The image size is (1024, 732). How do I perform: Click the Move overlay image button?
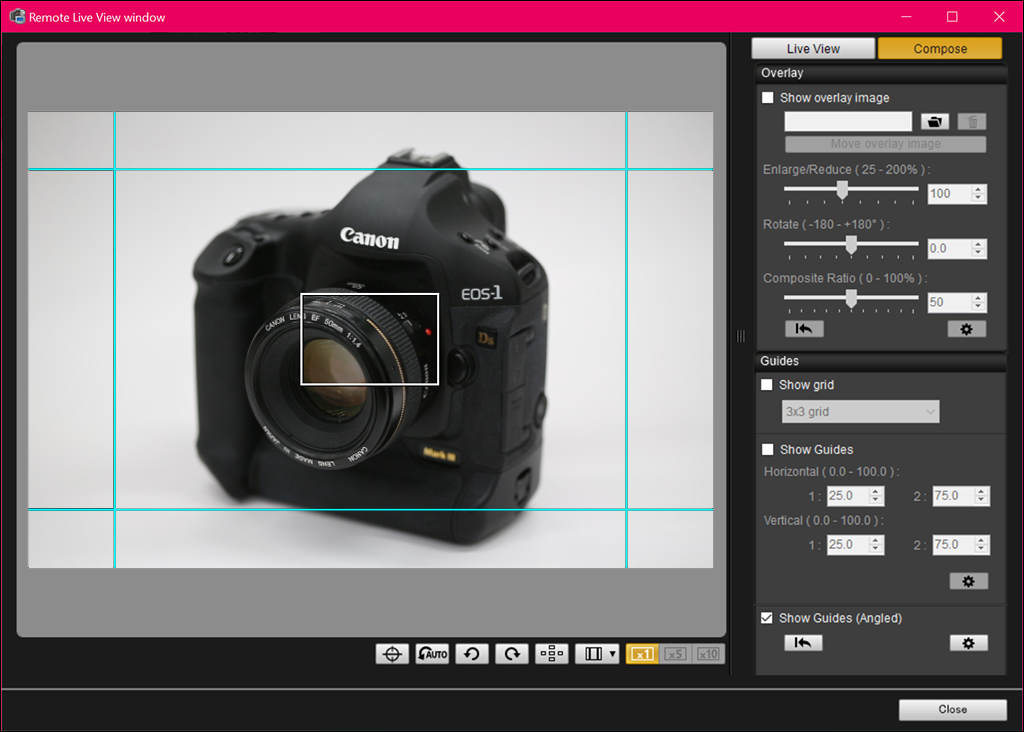pyautogui.click(x=886, y=144)
